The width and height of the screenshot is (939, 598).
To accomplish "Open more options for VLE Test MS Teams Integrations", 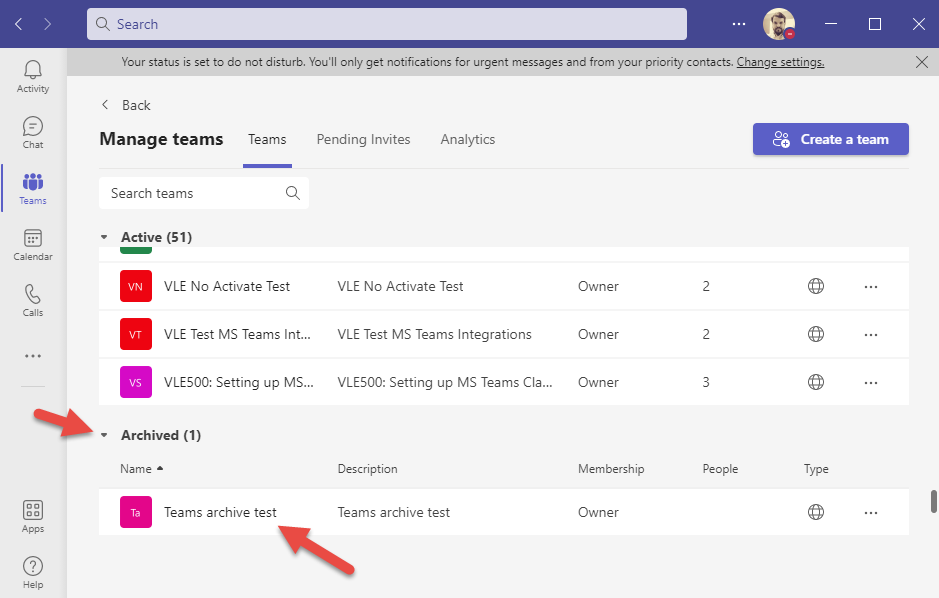I will click(x=871, y=335).
